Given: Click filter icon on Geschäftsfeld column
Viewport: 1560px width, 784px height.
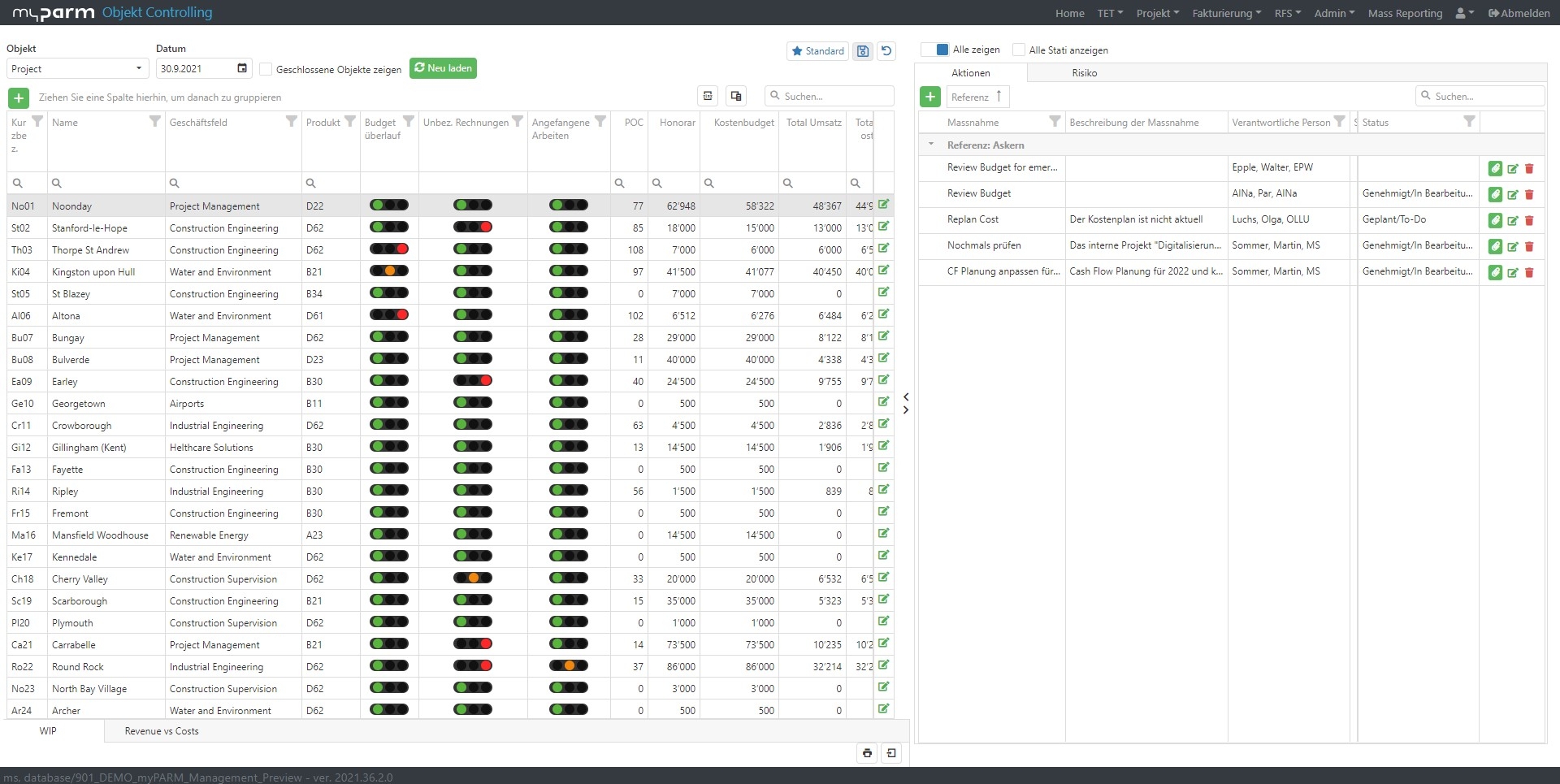Looking at the screenshot, I should click(291, 122).
